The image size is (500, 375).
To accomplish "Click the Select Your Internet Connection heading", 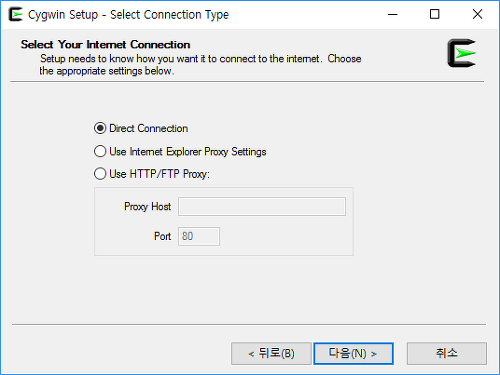I will point(105,45).
